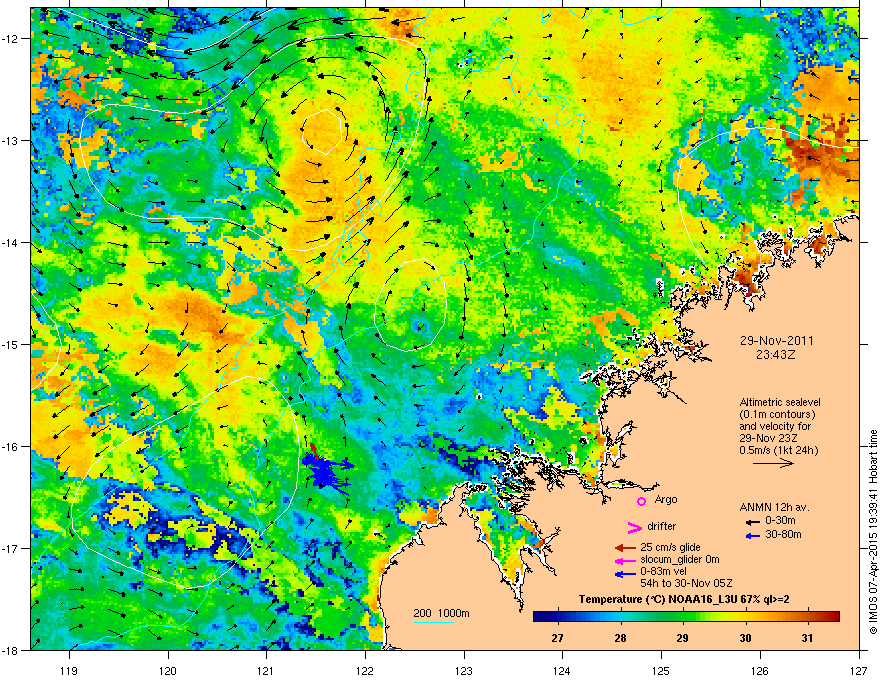The width and height of the screenshot is (880, 680).
Task: Click the 'ANMN 12h av.' label
Action: 774,507
